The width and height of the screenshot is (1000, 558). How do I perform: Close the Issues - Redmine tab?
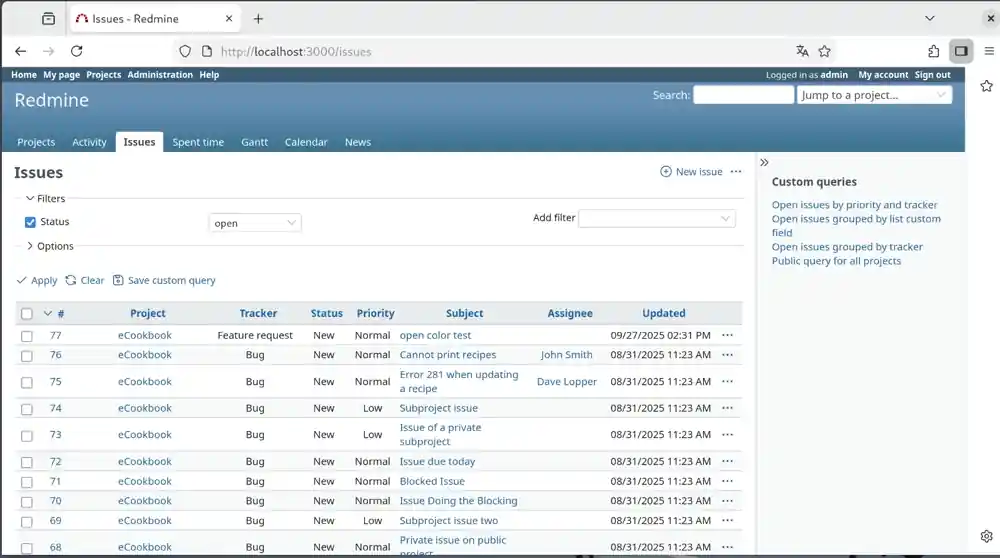[229, 18]
